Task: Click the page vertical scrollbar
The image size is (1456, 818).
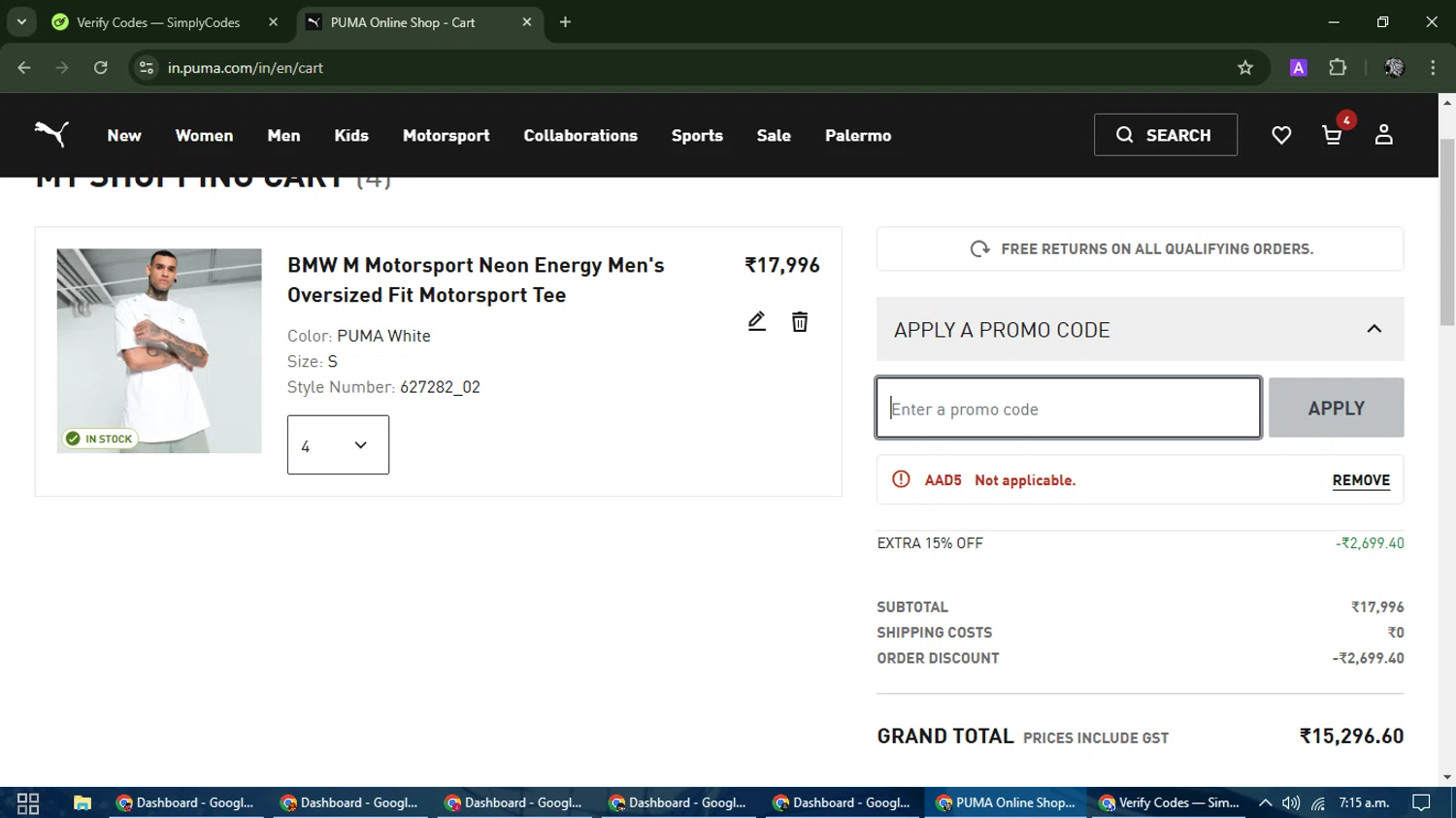Action: (x=1446, y=230)
